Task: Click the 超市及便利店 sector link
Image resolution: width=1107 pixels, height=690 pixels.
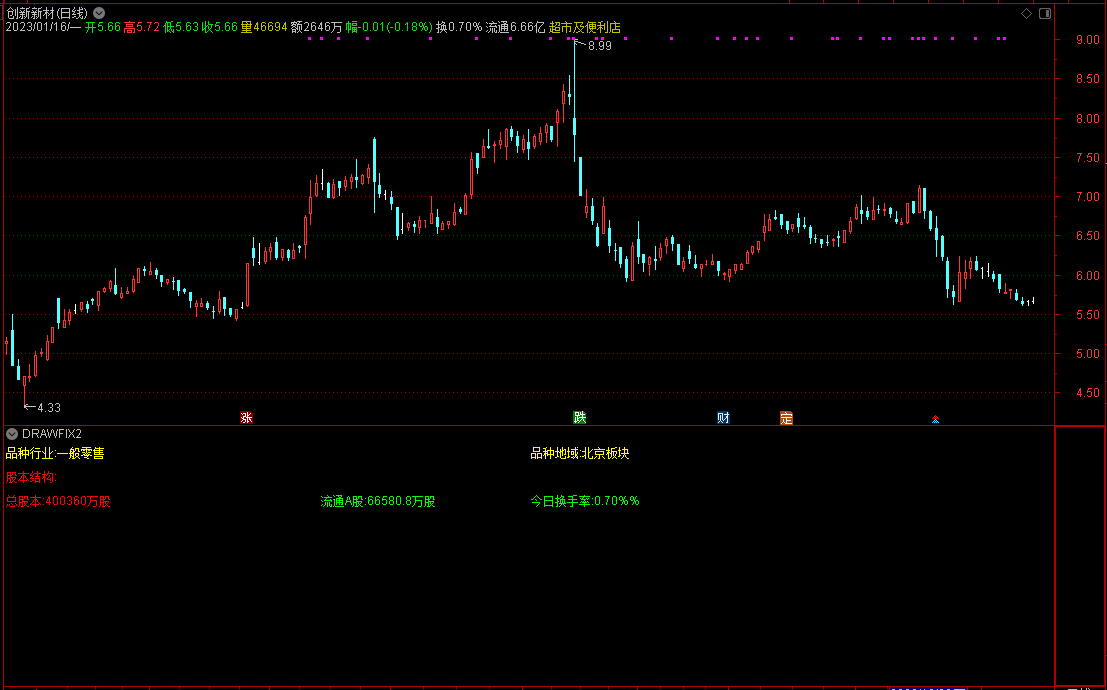Action: point(585,27)
